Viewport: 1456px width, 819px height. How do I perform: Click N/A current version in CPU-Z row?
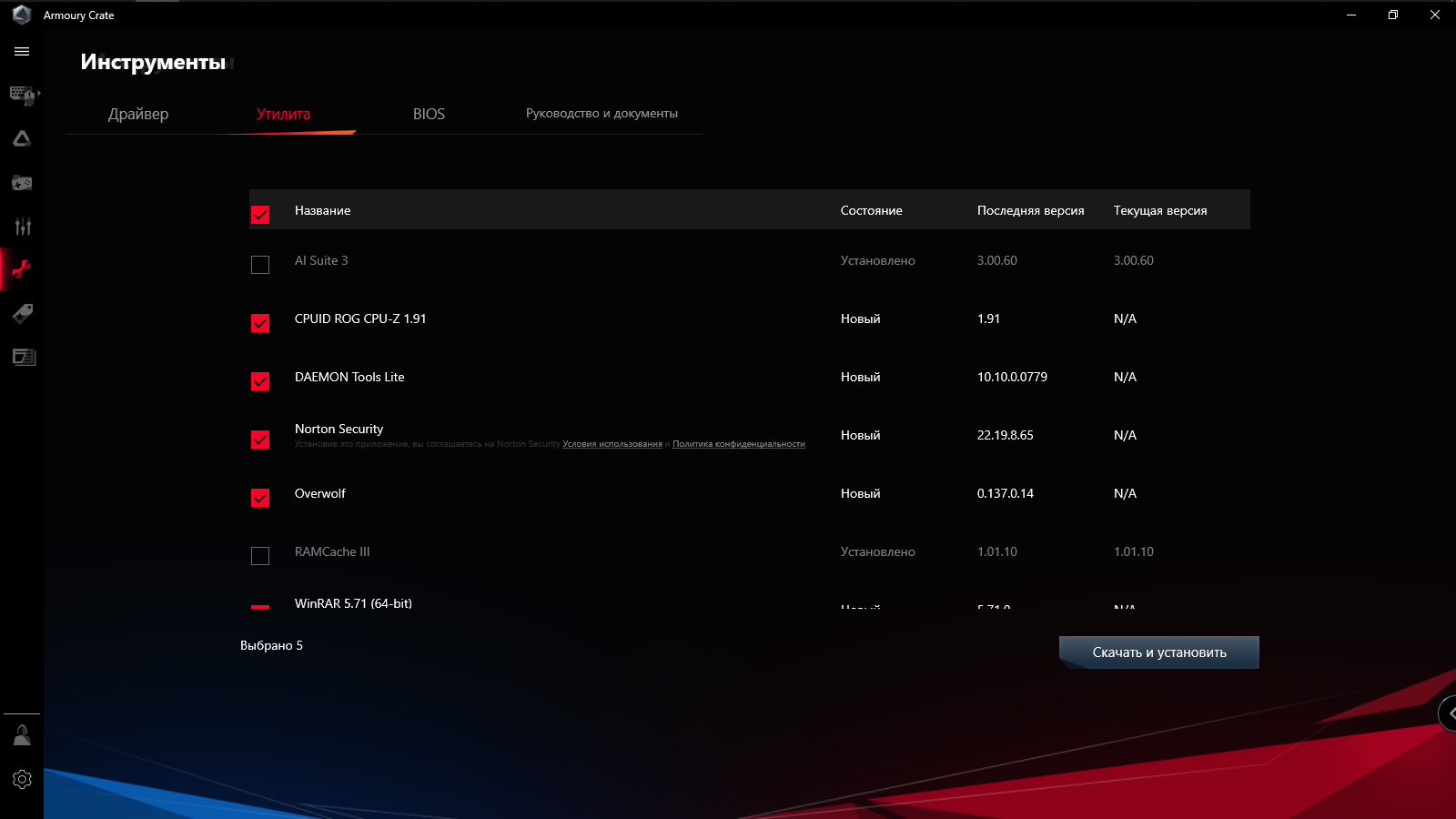pyautogui.click(x=1125, y=318)
